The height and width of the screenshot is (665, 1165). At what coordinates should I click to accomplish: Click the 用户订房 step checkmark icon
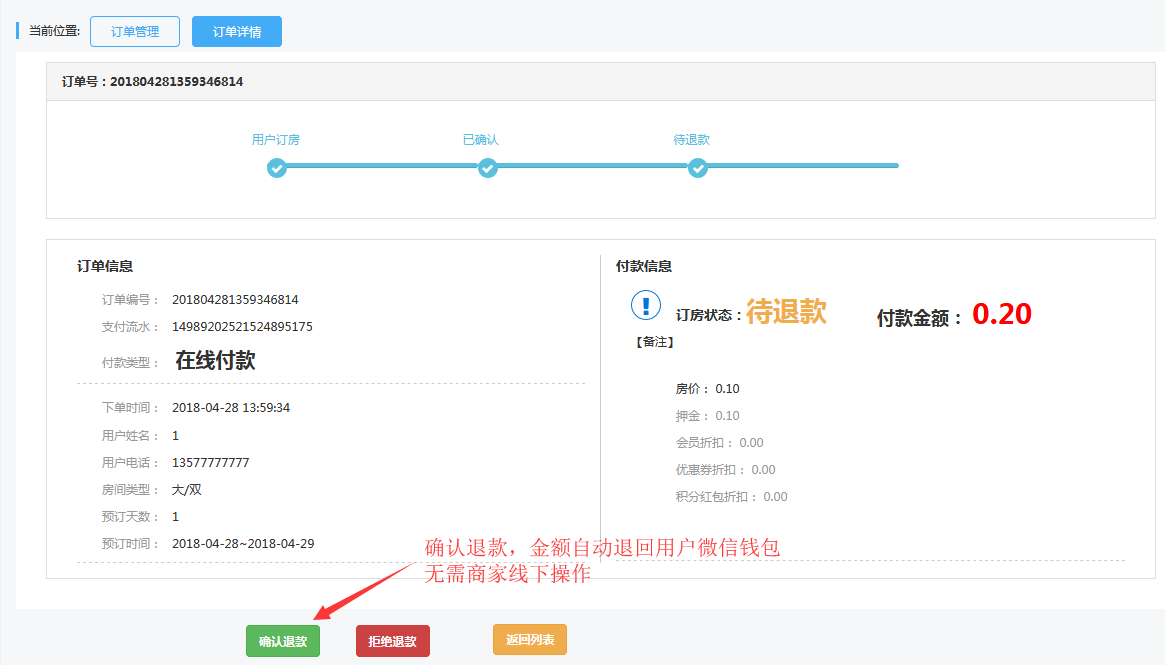(277, 168)
